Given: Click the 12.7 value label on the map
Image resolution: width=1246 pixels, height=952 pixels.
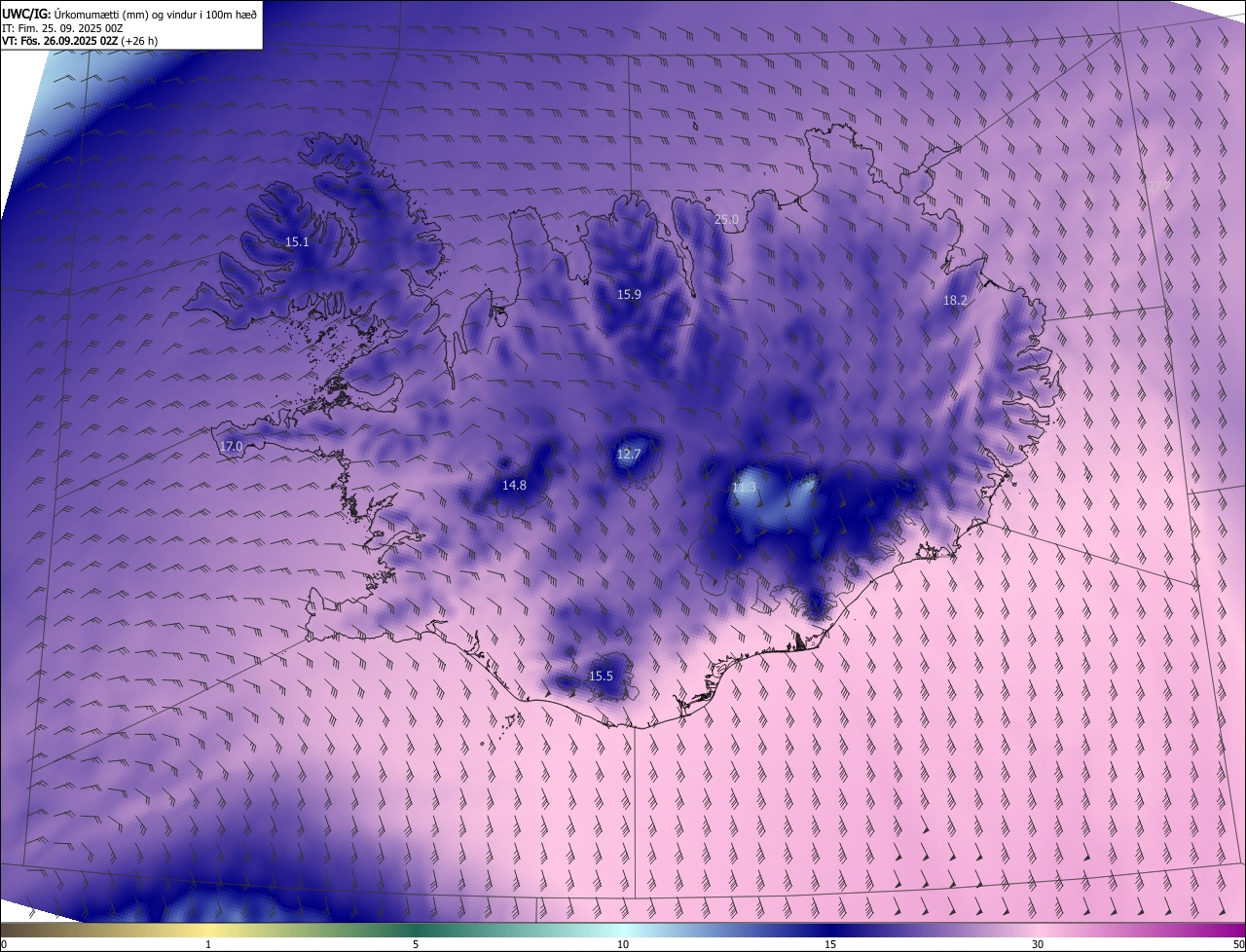Looking at the screenshot, I should (629, 455).
